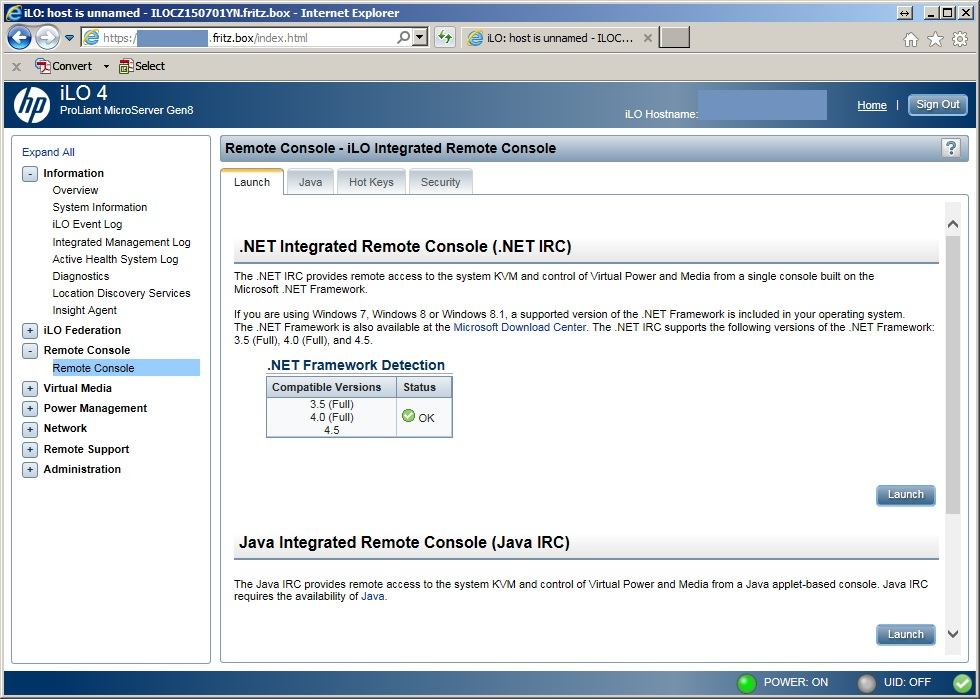Click the browser Home icon
980x699 pixels.
pyautogui.click(x=911, y=40)
